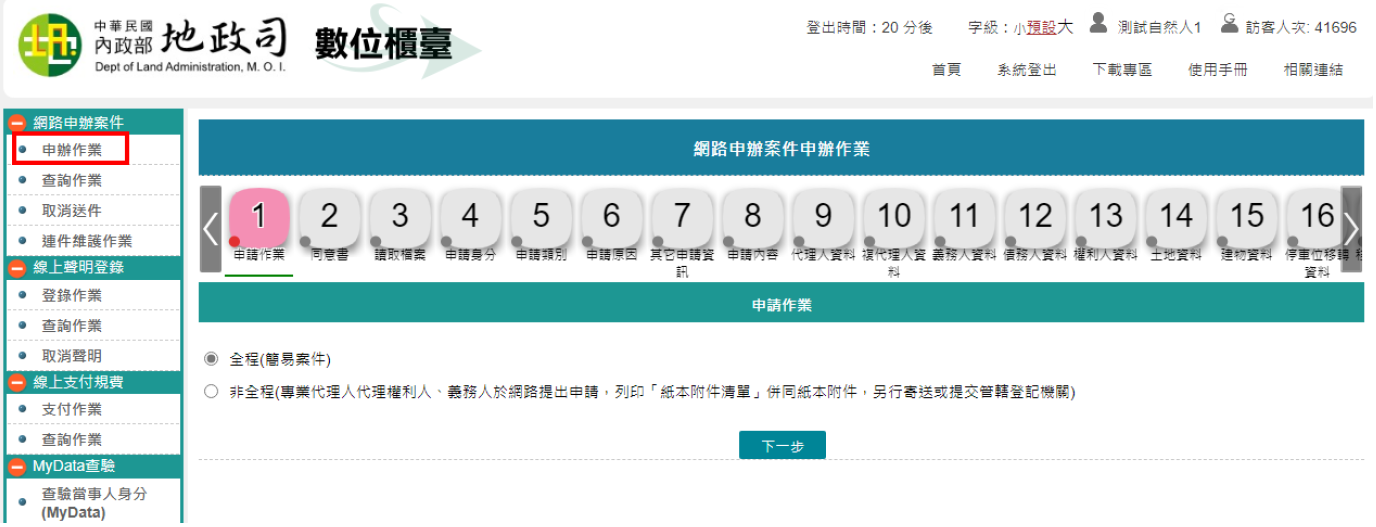Screen dimensions: 1376x527
Task: Set font size to 預設
Action: [x=1041, y=28]
